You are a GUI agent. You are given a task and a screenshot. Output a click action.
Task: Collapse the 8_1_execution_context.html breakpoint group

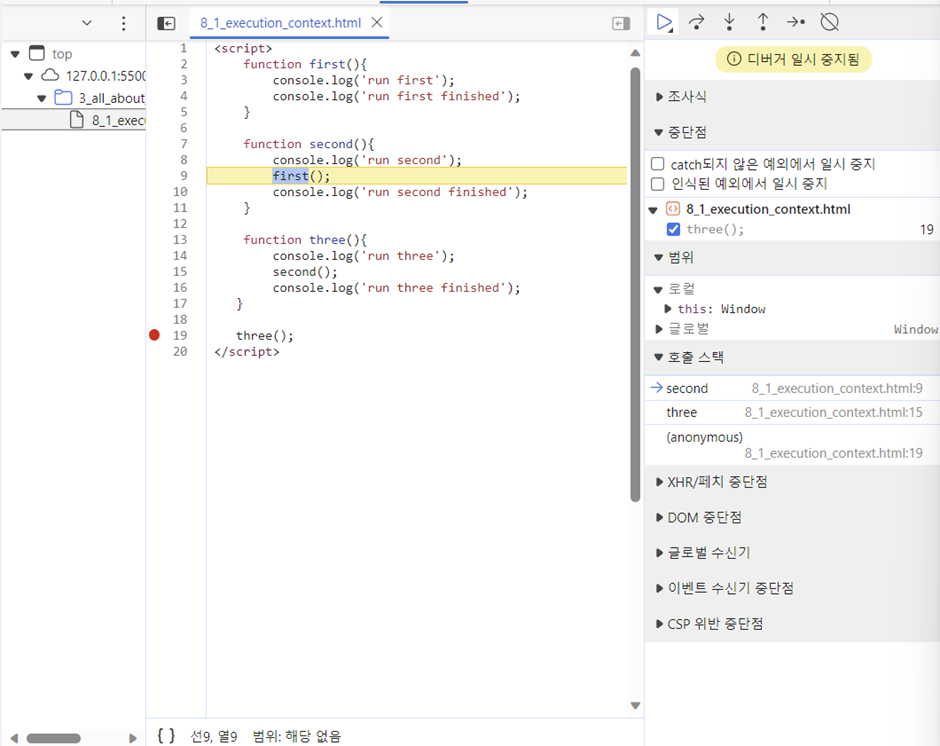653,210
